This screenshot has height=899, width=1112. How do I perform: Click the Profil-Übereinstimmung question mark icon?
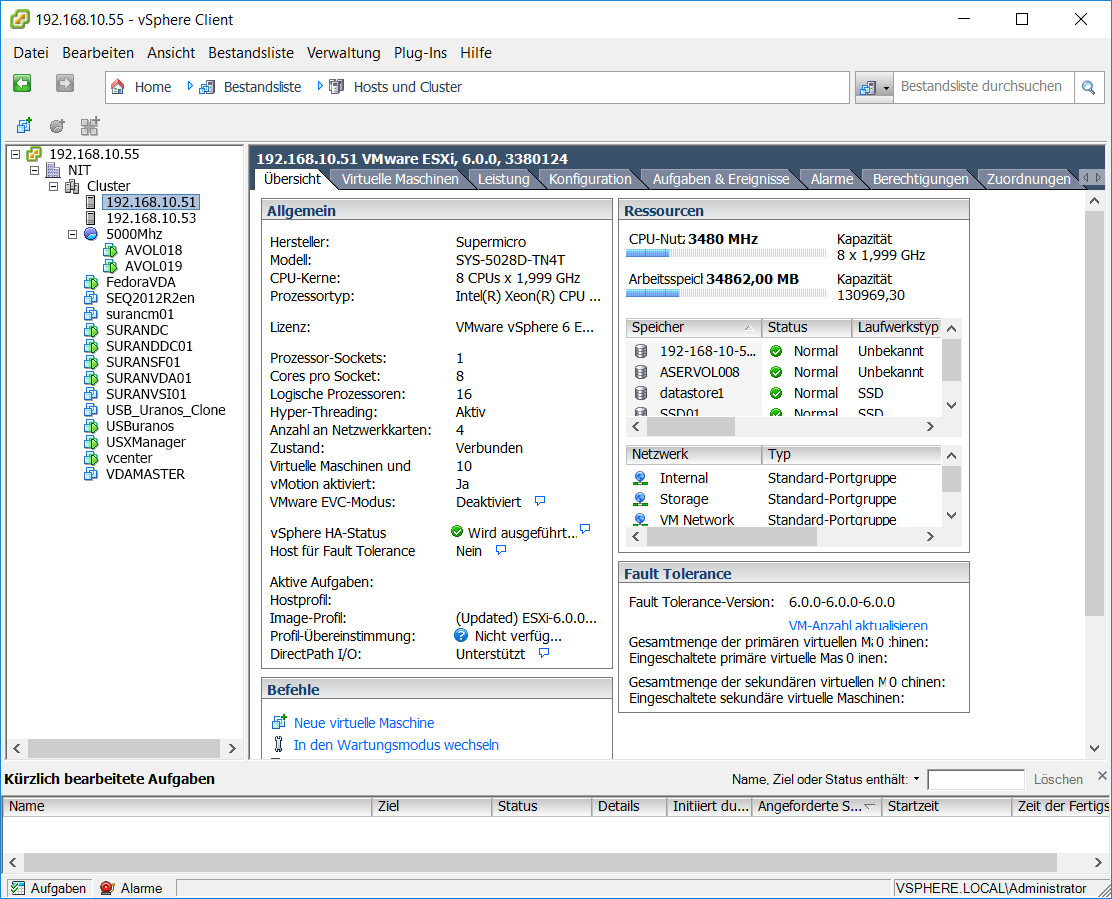point(461,635)
